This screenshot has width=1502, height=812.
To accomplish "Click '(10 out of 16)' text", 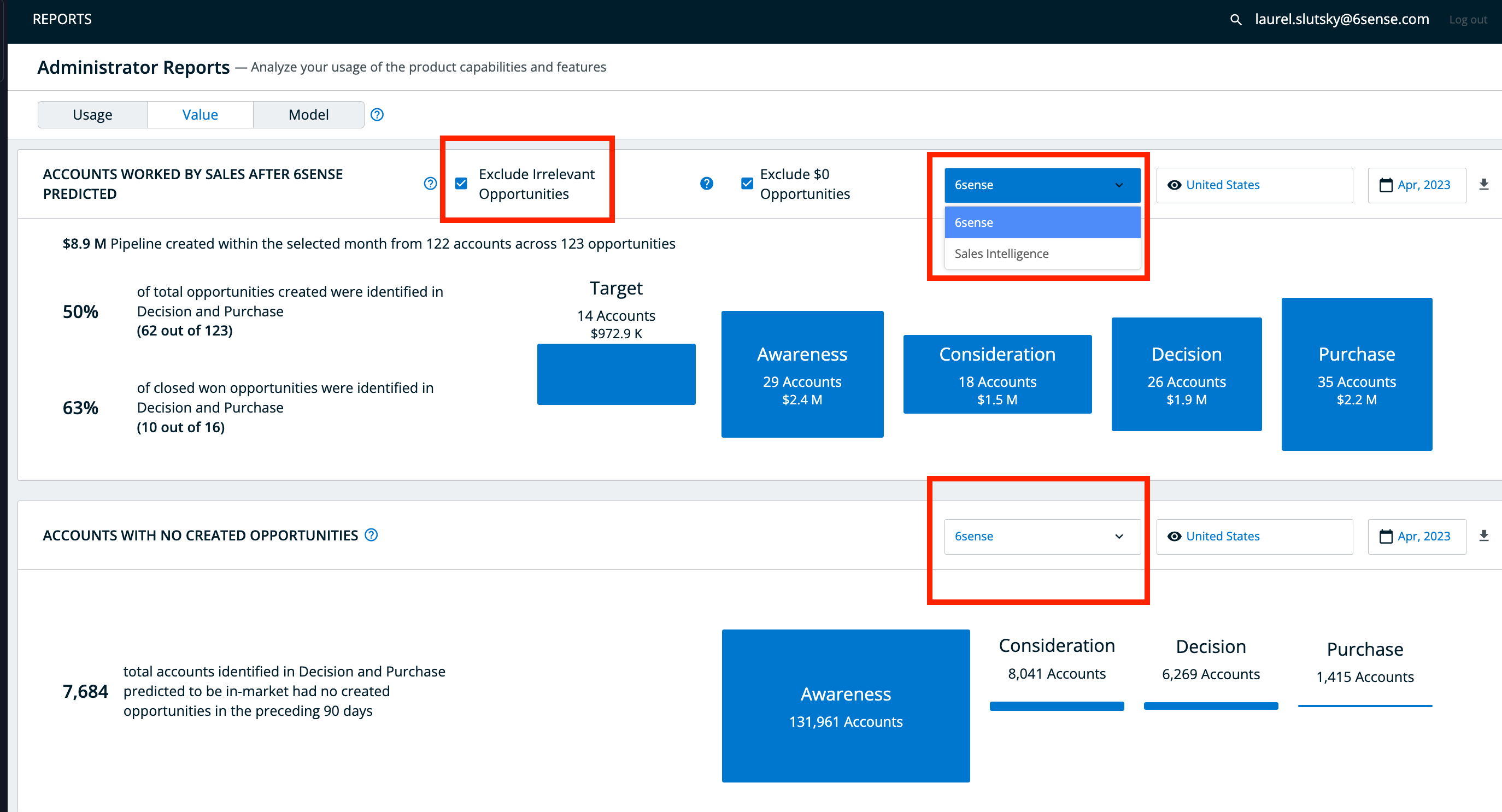I will 181,427.
